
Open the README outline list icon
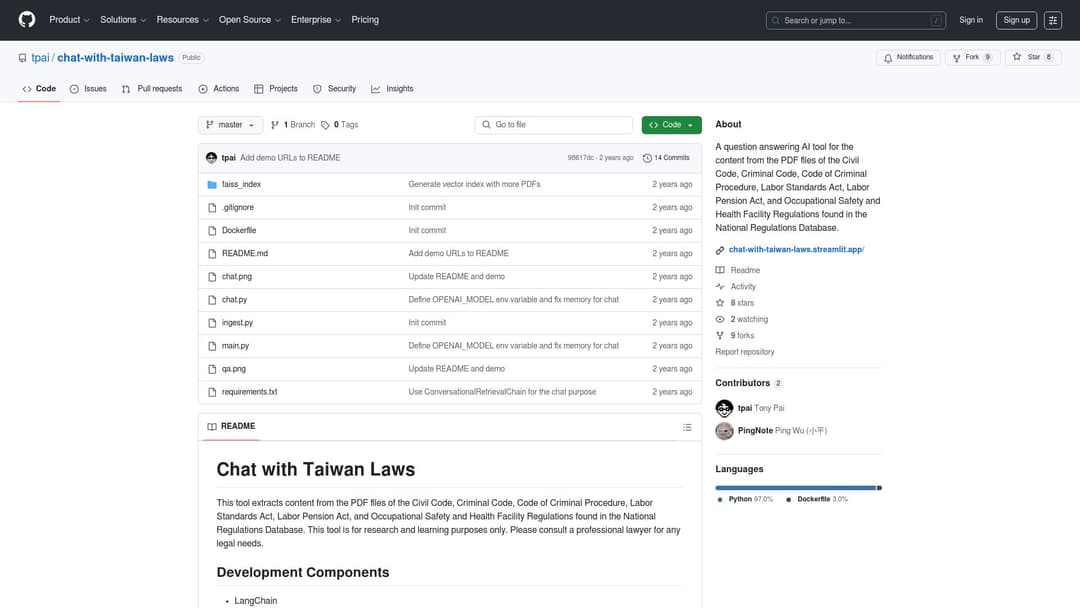point(687,428)
